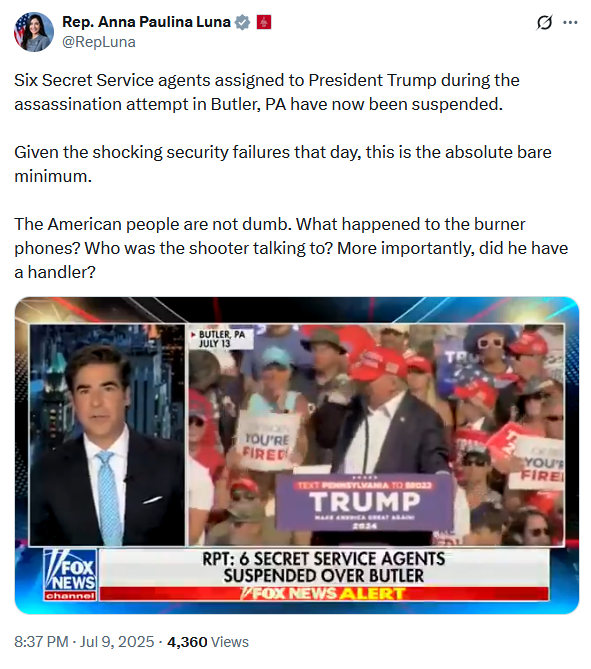This screenshot has height=669, width=591.
Task: Open the Rep. Anna Paulina Luna display name
Action: click(x=146, y=22)
